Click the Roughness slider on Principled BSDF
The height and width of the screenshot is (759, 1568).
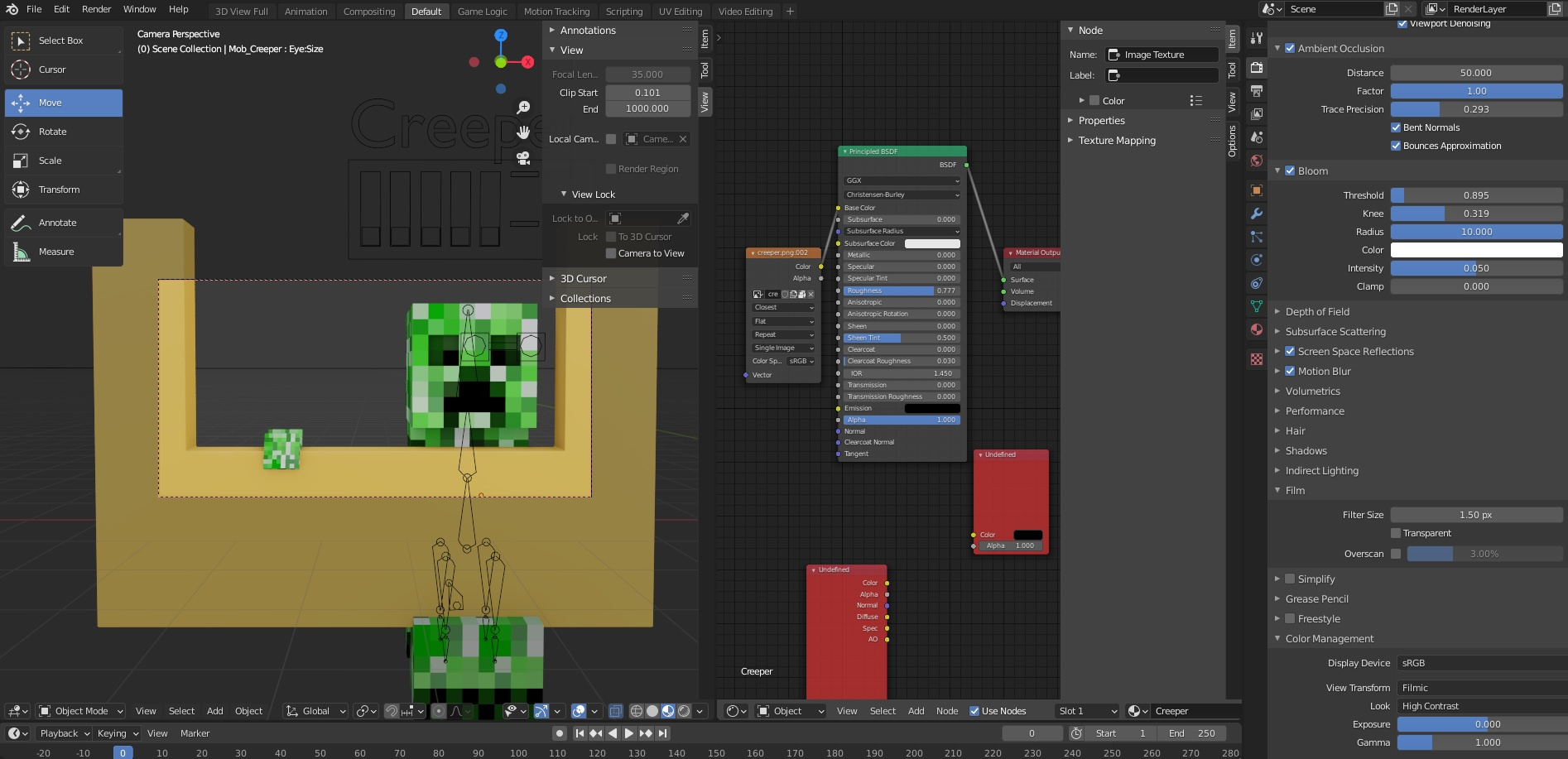point(901,291)
